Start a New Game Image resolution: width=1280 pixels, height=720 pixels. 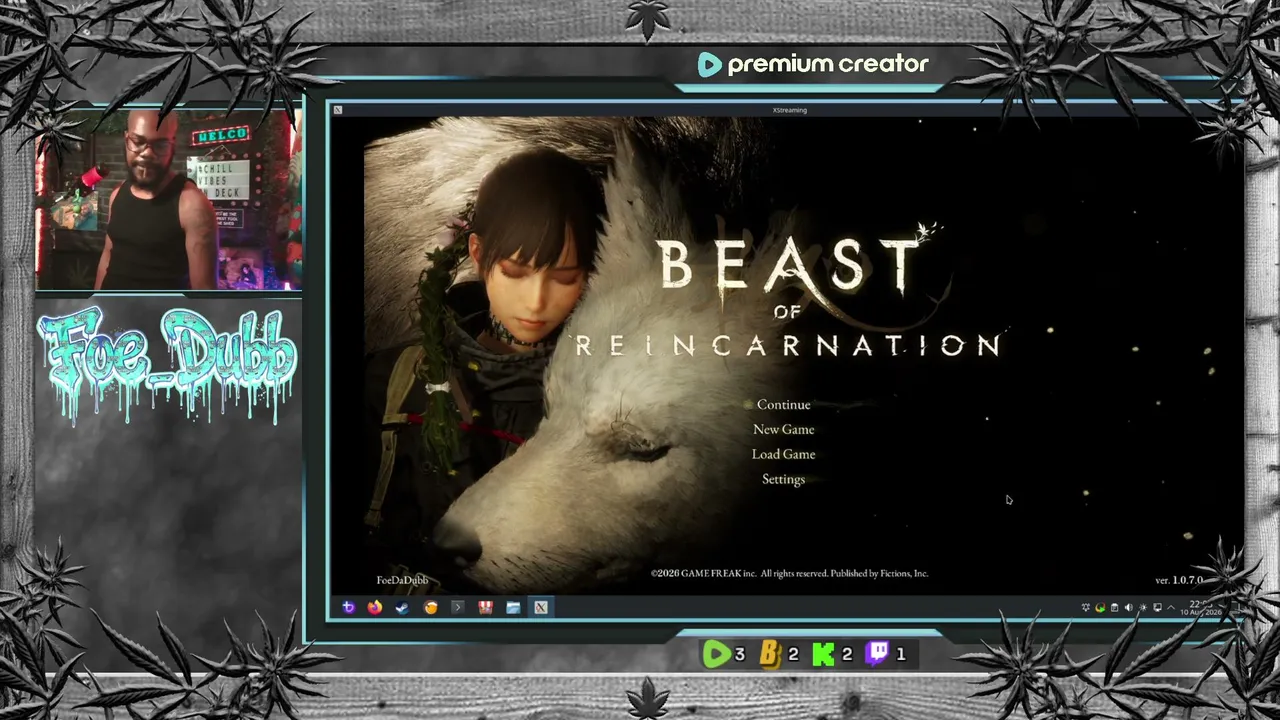coord(783,429)
